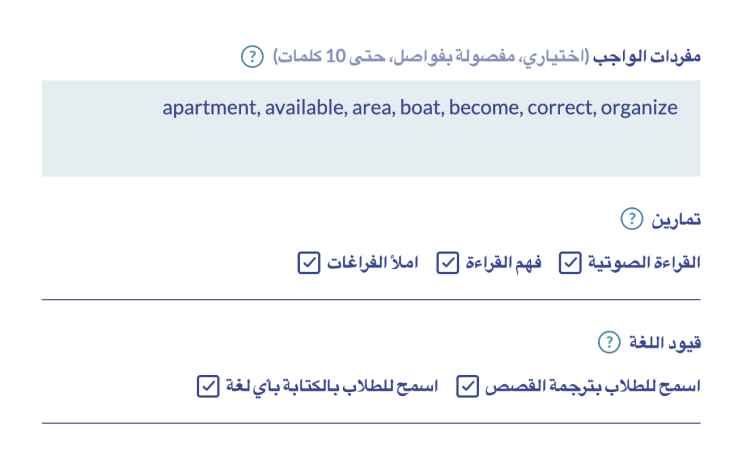Place cursor on the word apartment
734x468 pixels.
tap(208, 108)
